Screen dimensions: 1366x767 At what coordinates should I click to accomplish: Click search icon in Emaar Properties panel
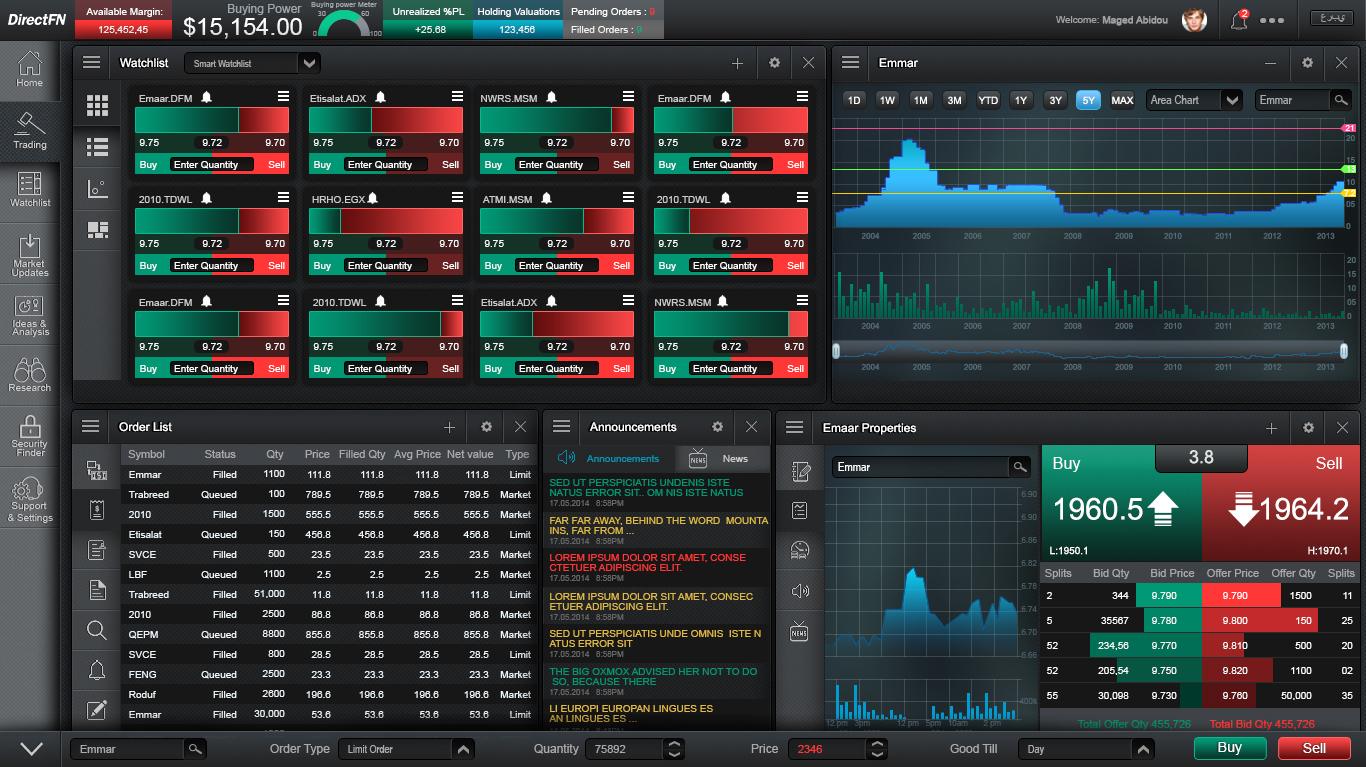coord(1019,467)
